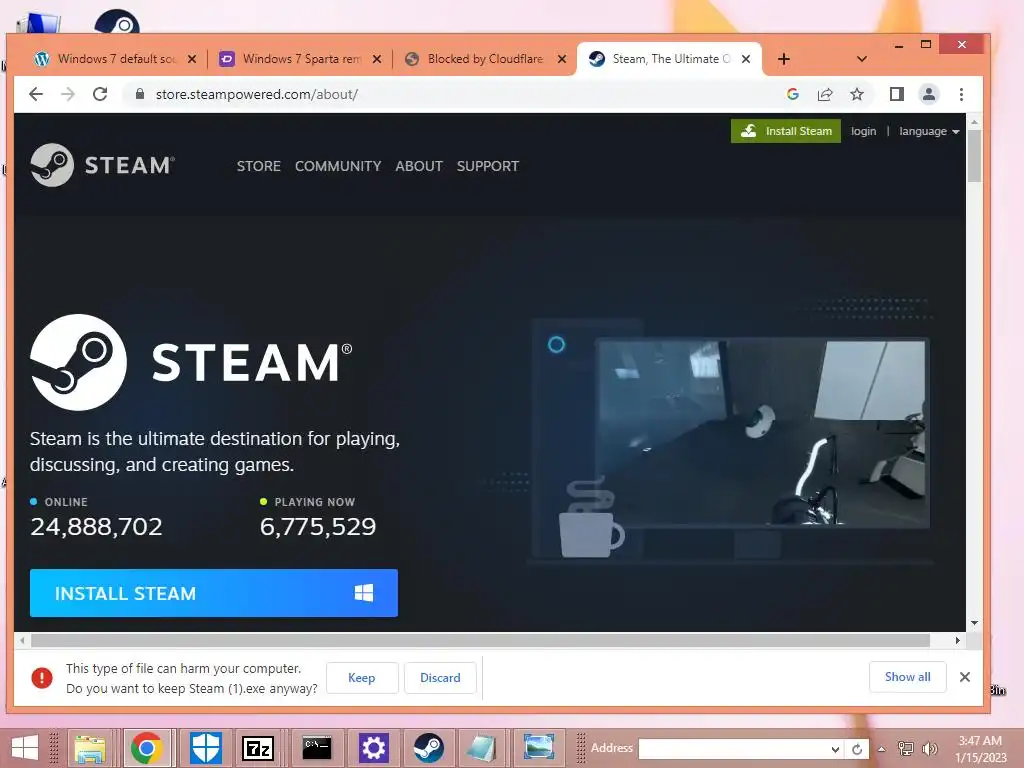Click the volume speaker tray icon
The width and height of the screenshot is (1024, 768).
coord(929,748)
